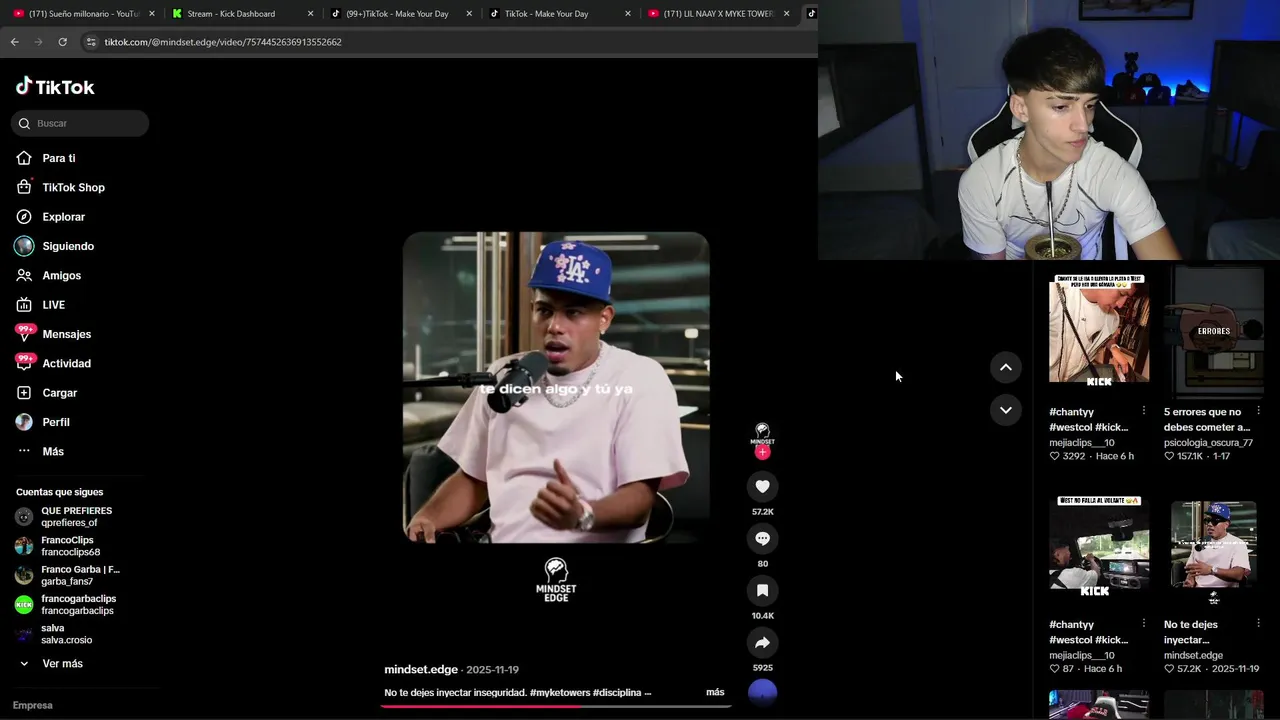The width and height of the screenshot is (1280, 720).
Task: Click the address bar URL
Action: [x=223, y=42]
